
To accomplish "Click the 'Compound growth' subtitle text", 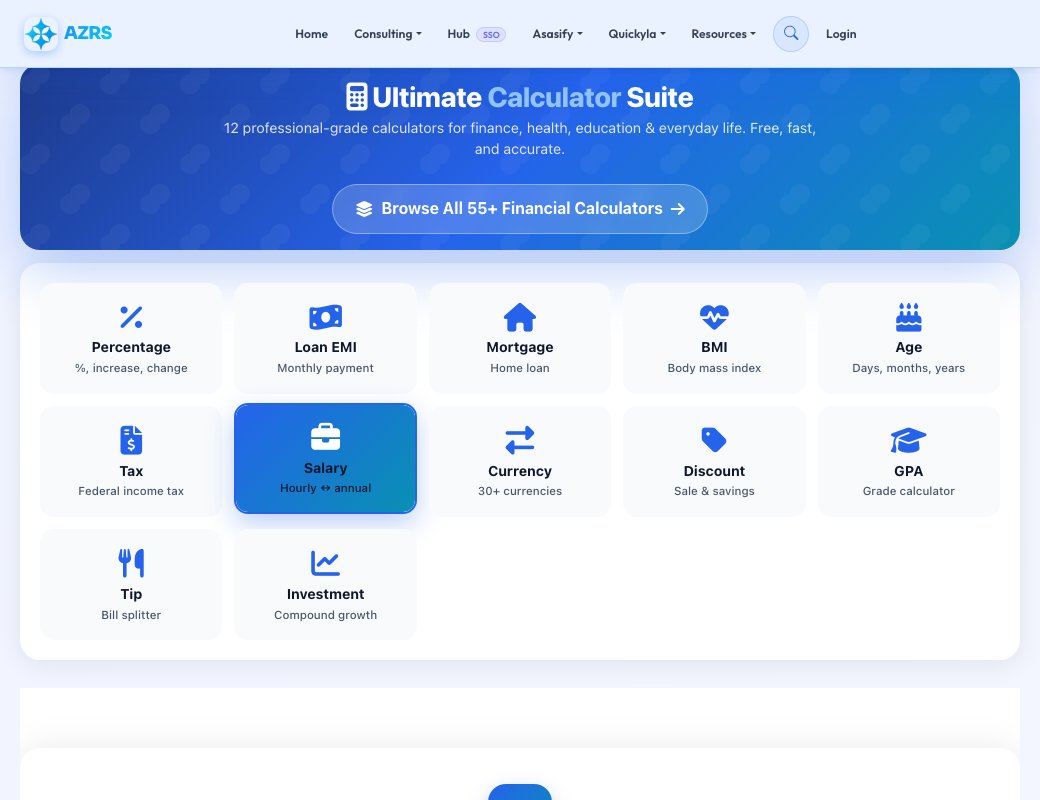I will coord(326,615).
